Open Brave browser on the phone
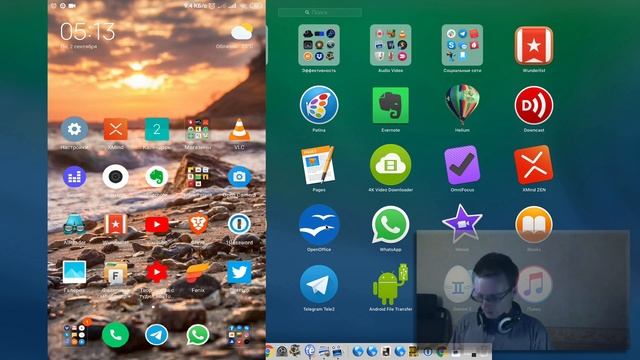This screenshot has width=640, height=360. (x=198, y=224)
